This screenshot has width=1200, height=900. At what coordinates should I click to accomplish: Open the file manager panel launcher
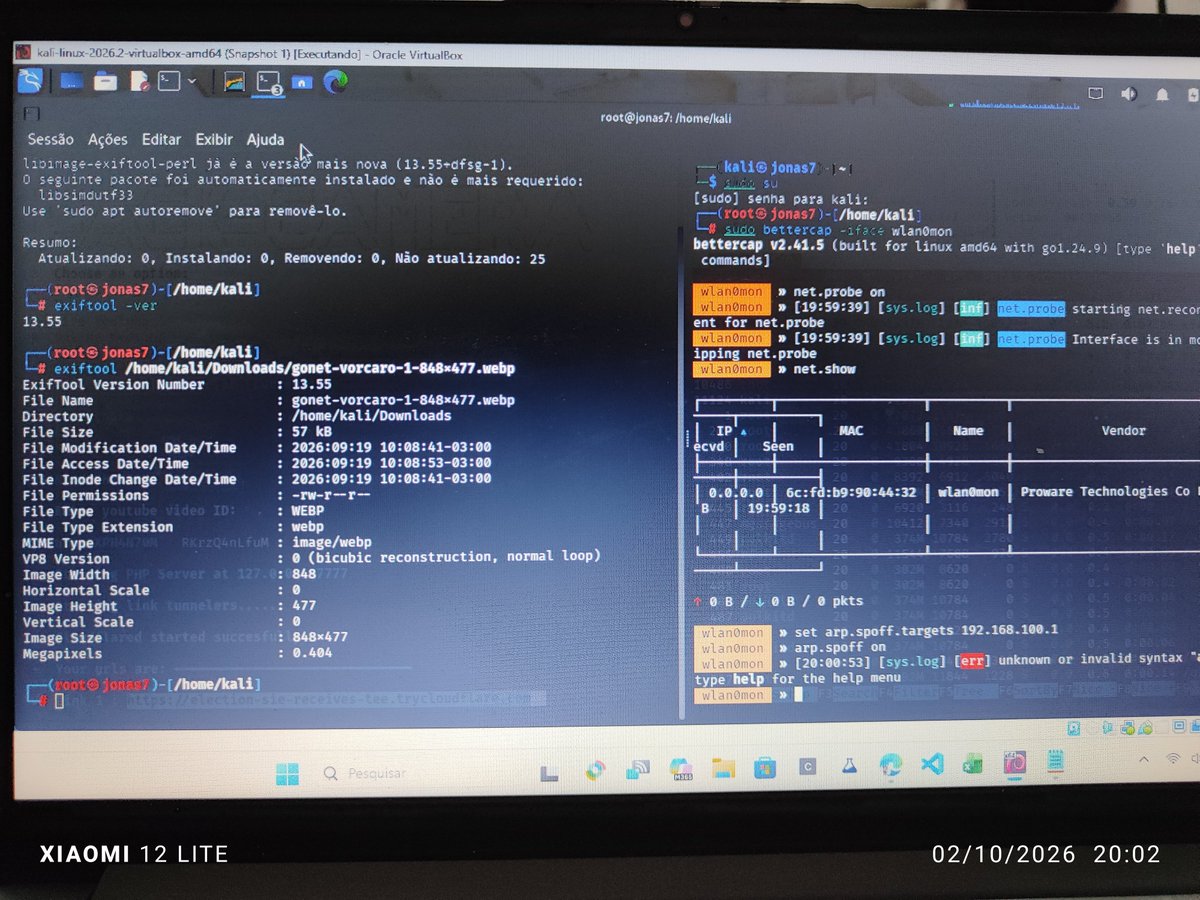coord(105,81)
